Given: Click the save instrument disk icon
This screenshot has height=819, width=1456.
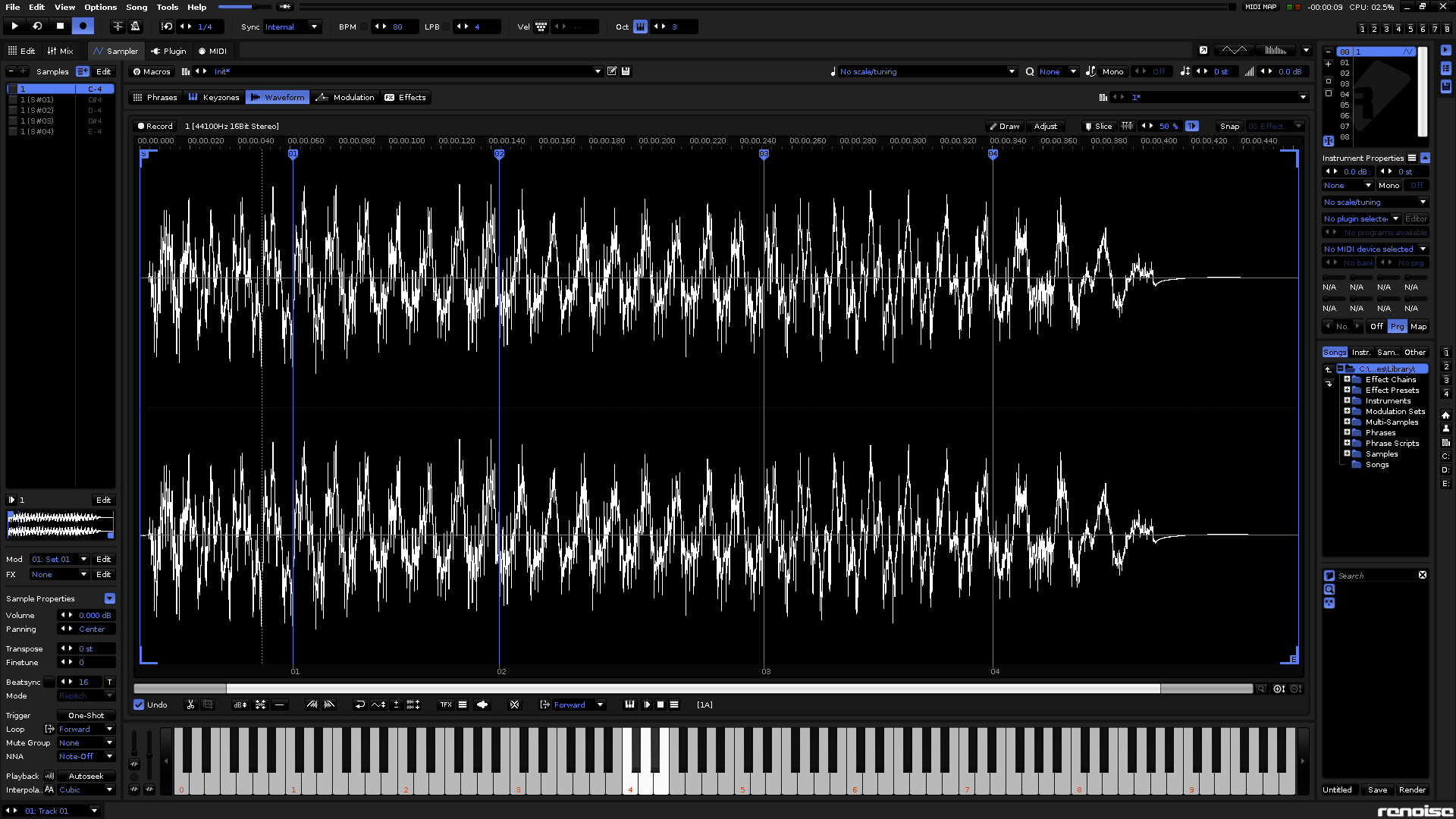Looking at the screenshot, I should coord(626,71).
